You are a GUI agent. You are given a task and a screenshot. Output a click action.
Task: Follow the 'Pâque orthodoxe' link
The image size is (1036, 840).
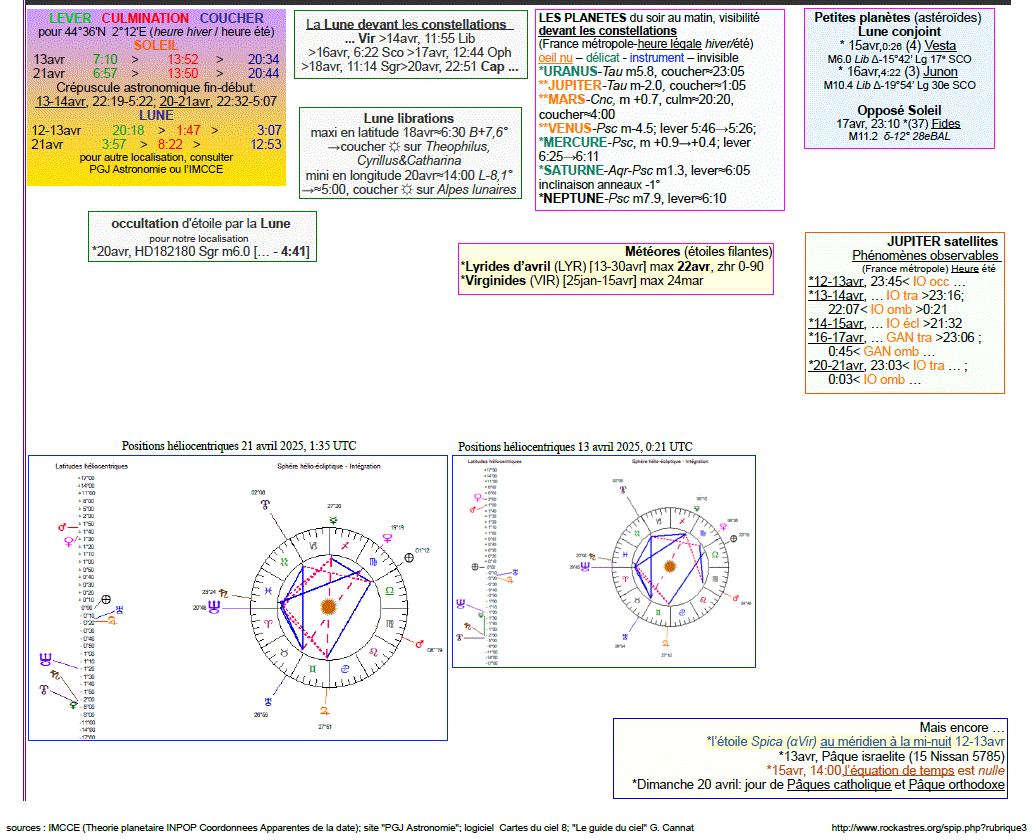coord(956,784)
